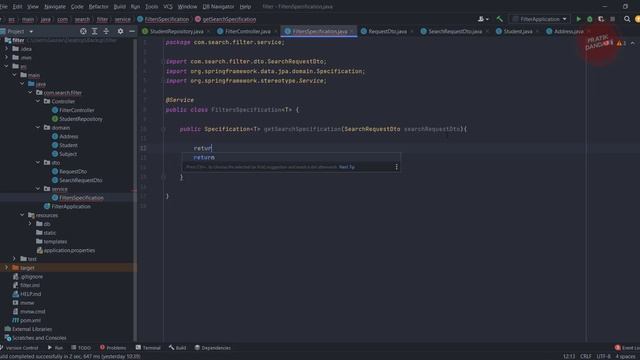
Task: Click the Next Tip link in completion popup
Action: (x=347, y=167)
